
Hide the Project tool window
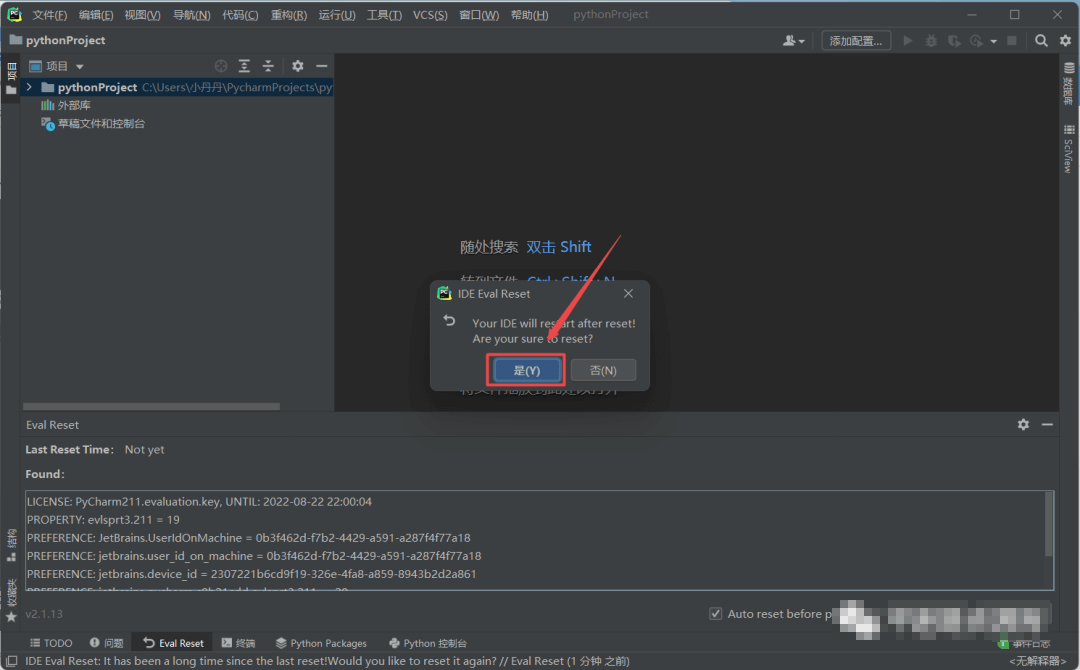(321, 66)
